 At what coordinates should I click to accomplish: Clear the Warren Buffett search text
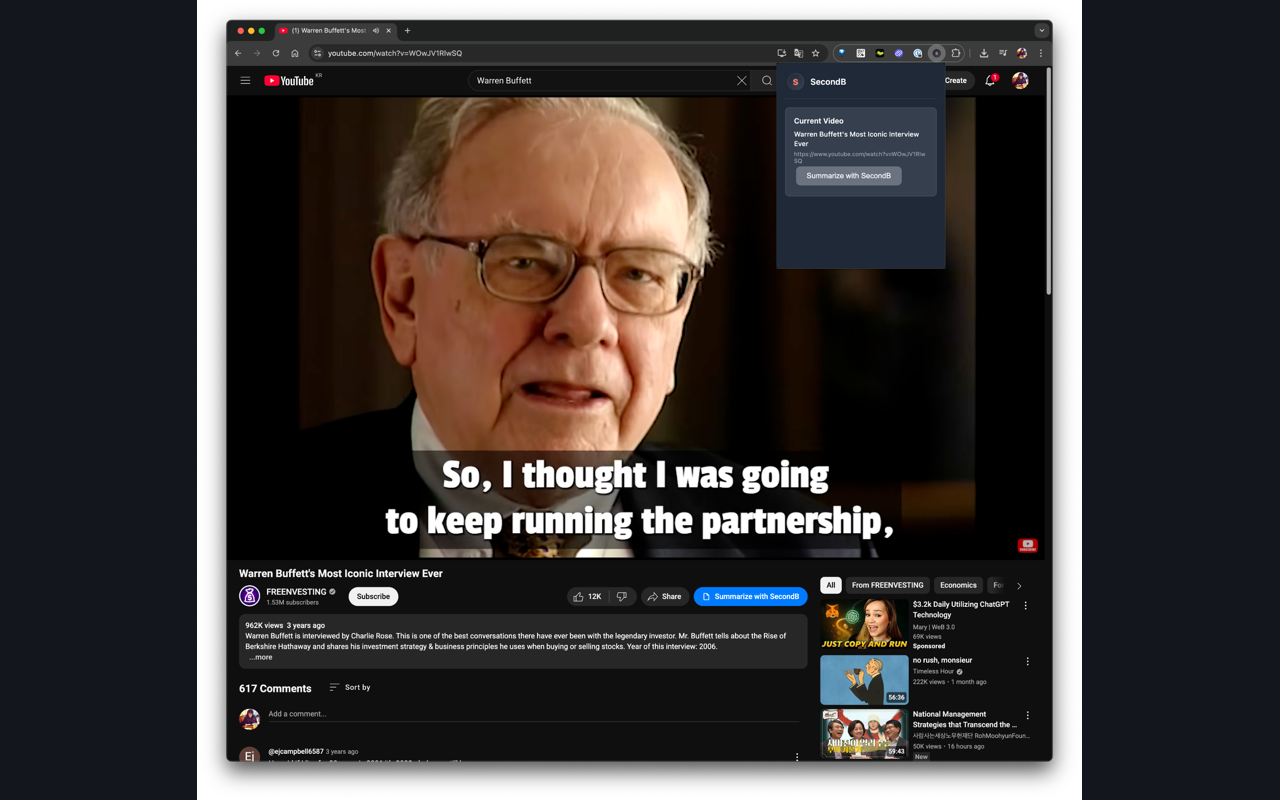(741, 81)
